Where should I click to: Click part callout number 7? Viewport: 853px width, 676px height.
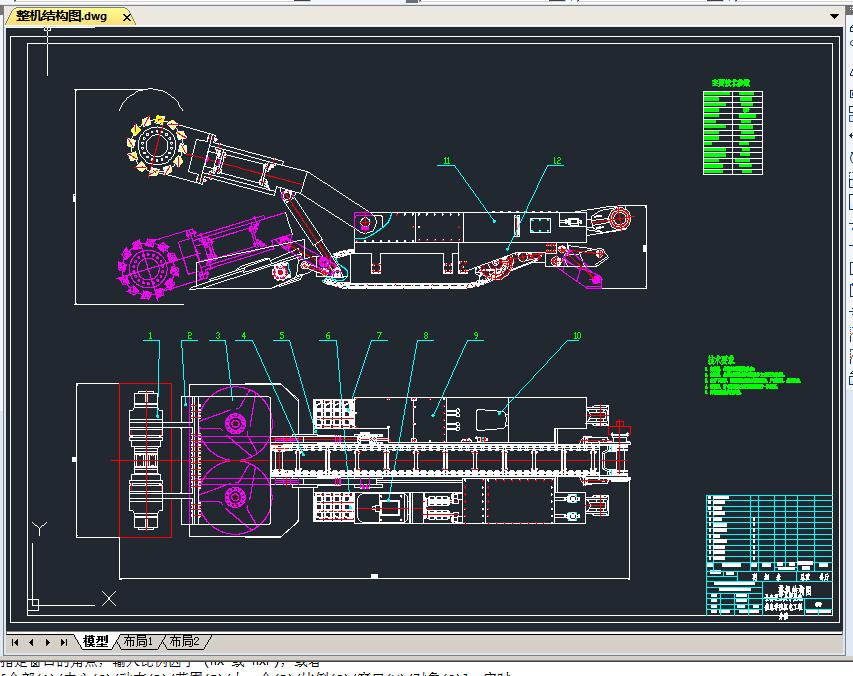point(379,336)
